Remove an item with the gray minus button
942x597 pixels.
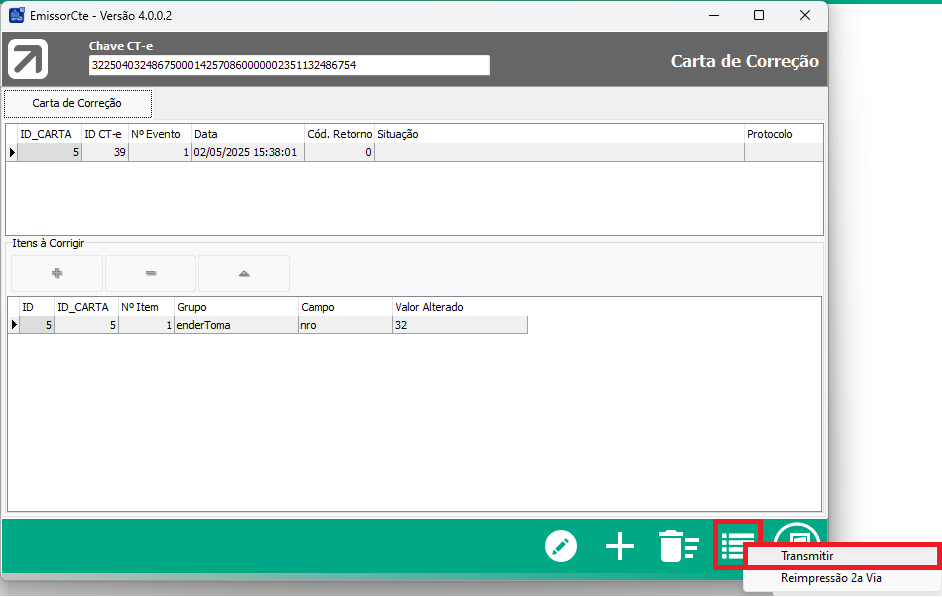pyautogui.click(x=151, y=273)
